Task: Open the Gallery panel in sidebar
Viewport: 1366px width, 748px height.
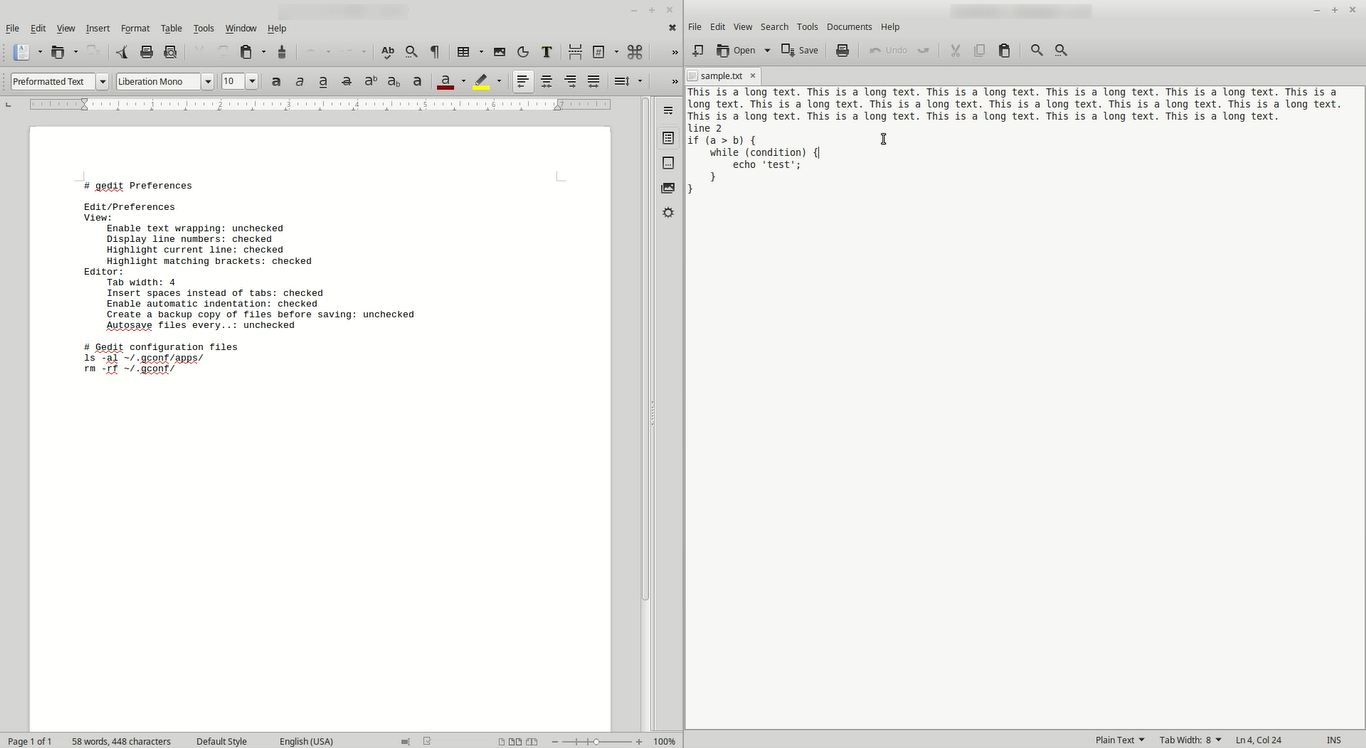Action: click(x=668, y=188)
